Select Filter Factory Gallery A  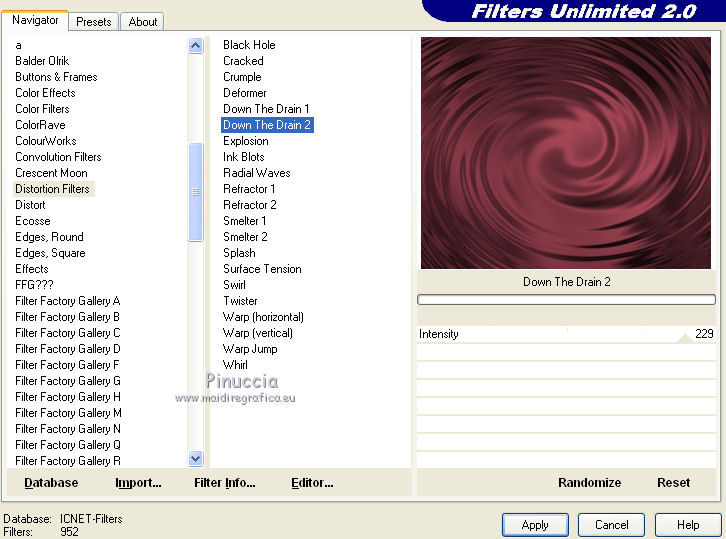pyautogui.click(x=68, y=301)
